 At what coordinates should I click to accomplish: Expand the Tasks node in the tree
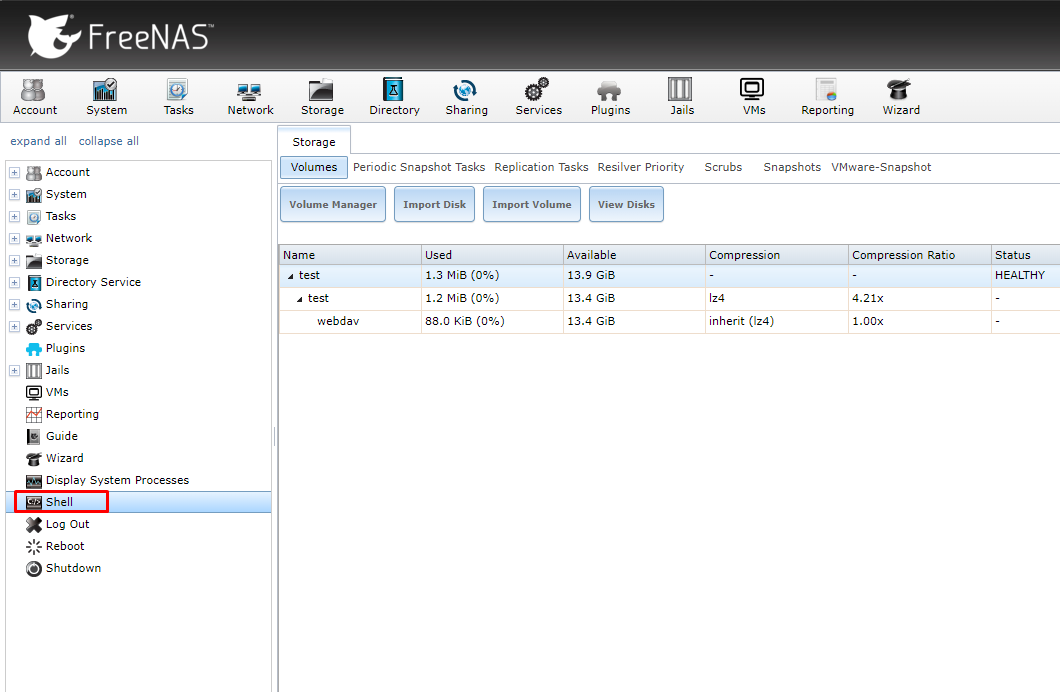click(14, 217)
